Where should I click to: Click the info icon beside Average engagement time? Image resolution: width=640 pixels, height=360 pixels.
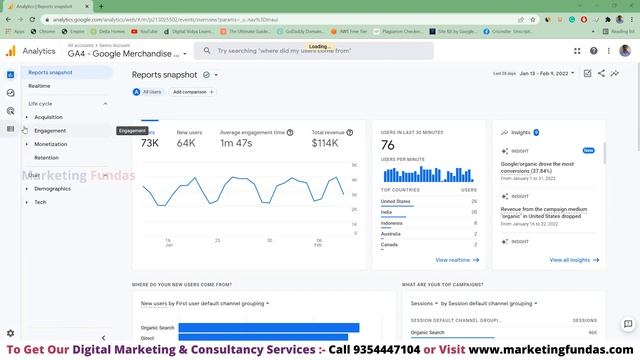pos(290,132)
